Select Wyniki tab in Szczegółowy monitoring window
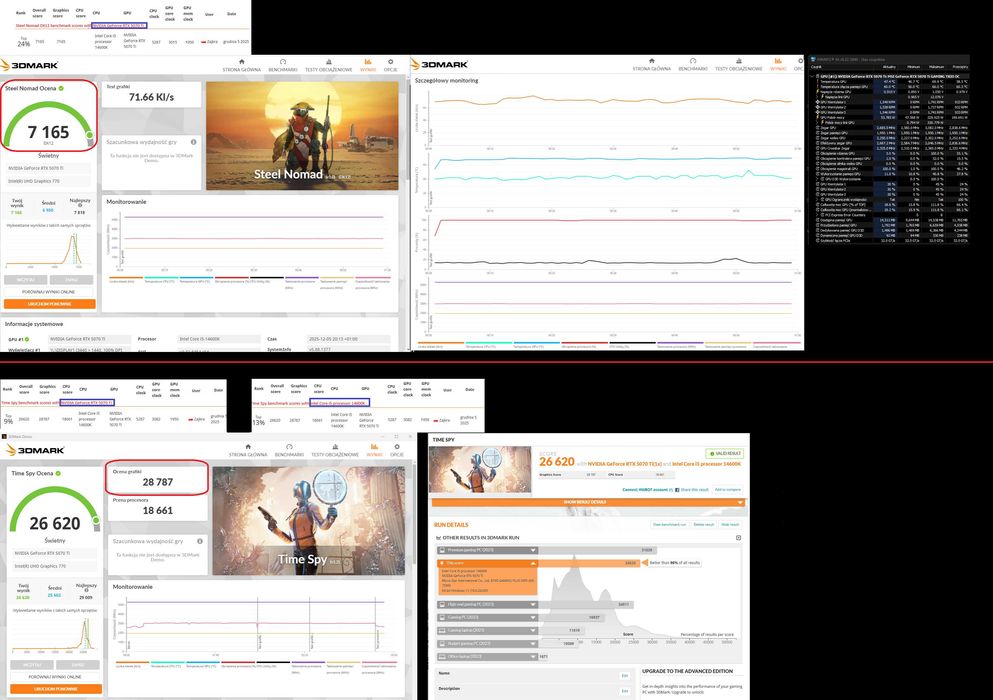The width and height of the screenshot is (993, 700). (778, 65)
